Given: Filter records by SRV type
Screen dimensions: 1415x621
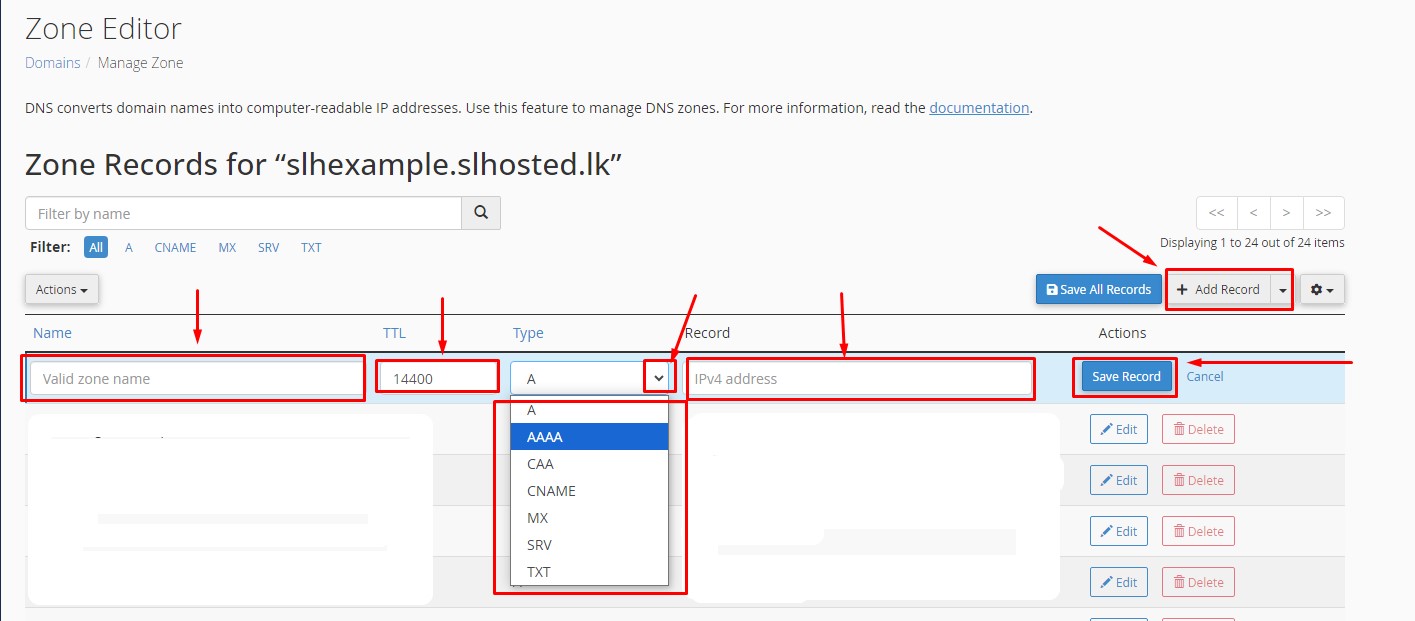Looking at the screenshot, I should click(268, 247).
